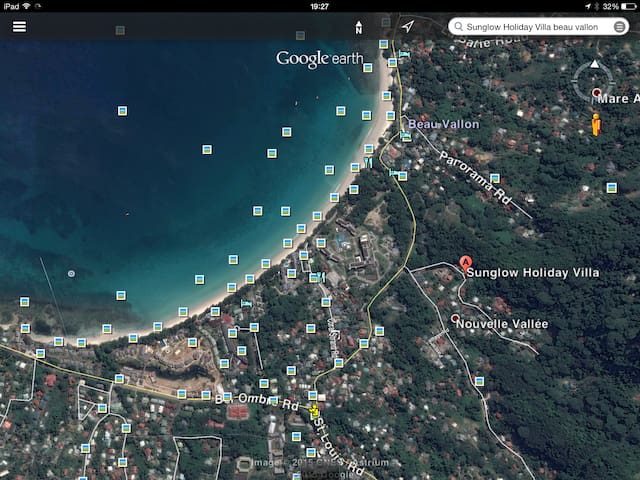Tap the my-location arrow icon
Viewport: 640px width, 480px height.
coord(407,27)
